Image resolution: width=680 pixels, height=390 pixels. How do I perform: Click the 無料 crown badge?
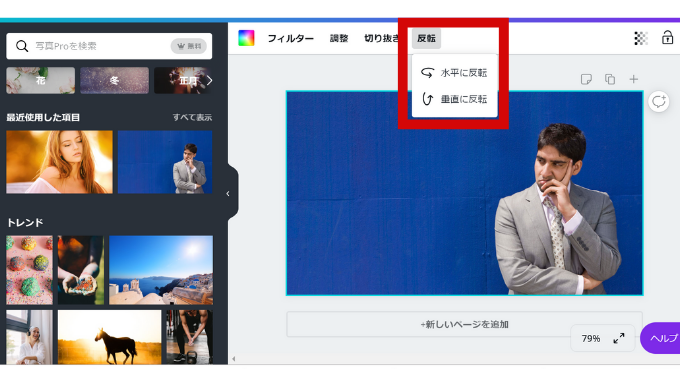click(189, 46)
